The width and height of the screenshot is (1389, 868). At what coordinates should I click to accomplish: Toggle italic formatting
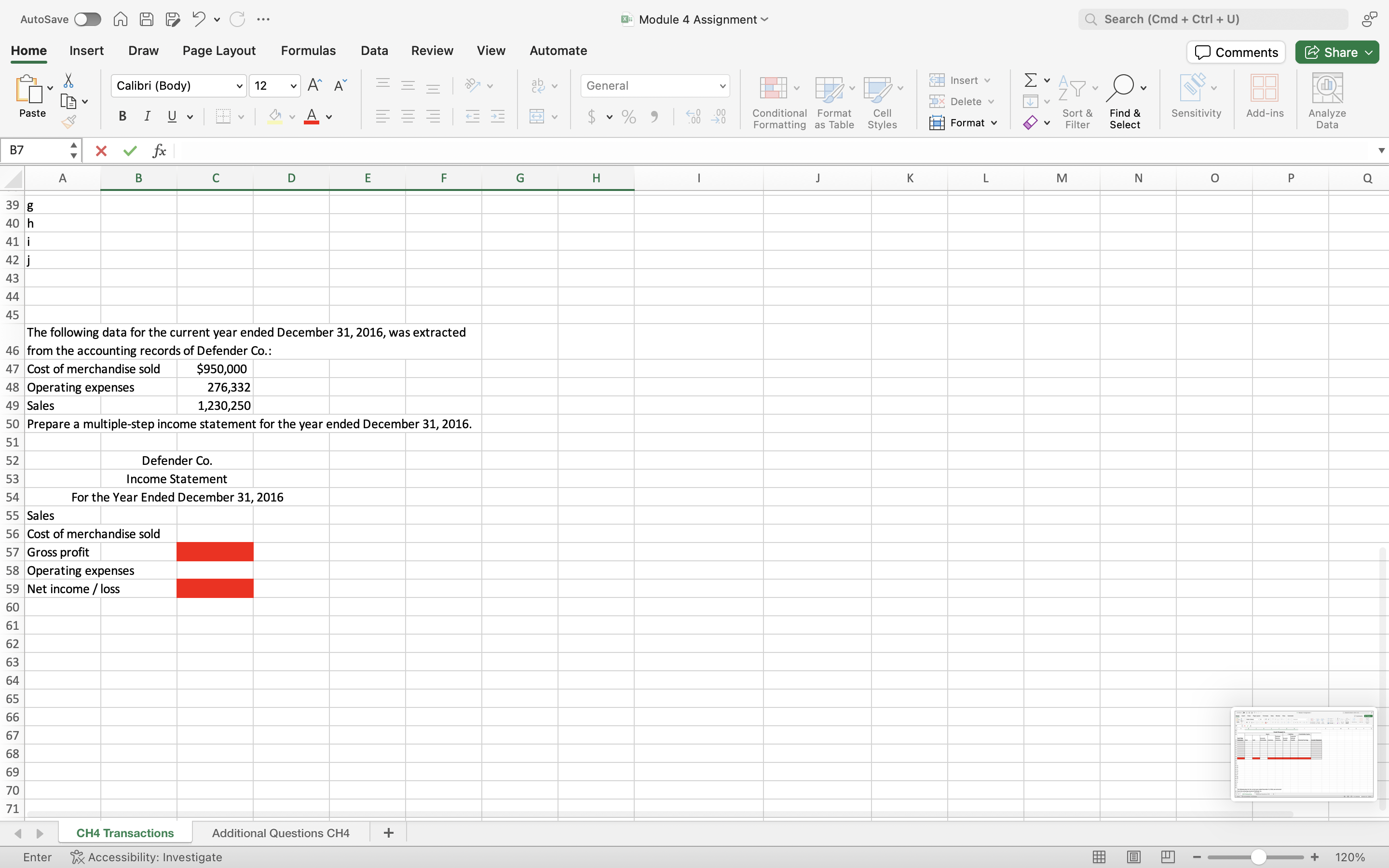148,116
